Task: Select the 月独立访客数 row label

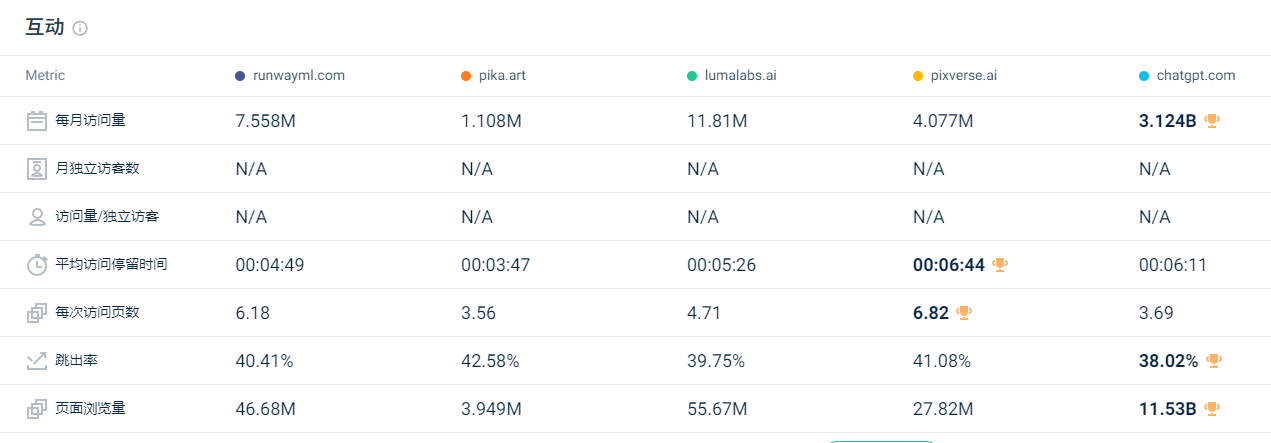Action: coord(97,168)
